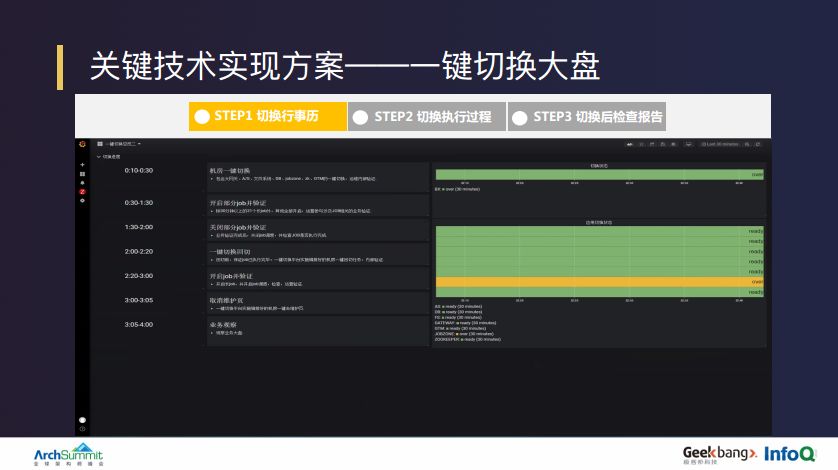The image size is (838, 470).
Task: Click the user avatar at sidebar bottom
Action: click(x=82, y=420)
